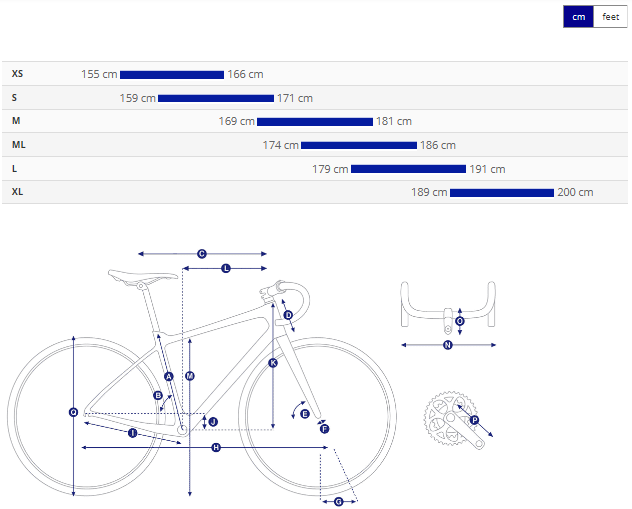Click the L reach marker
This screenshot has height=509, width=632.
click(226, 268)
